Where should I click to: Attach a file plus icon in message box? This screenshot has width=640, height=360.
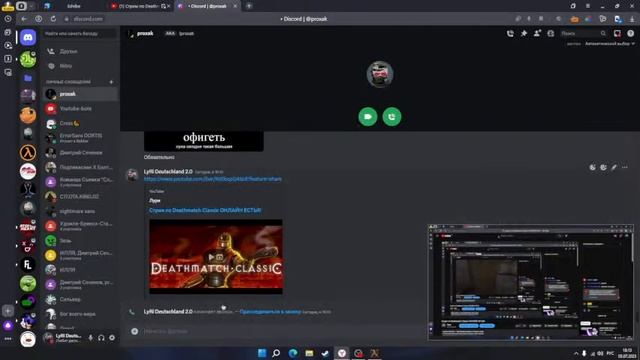tap(135, 331)
